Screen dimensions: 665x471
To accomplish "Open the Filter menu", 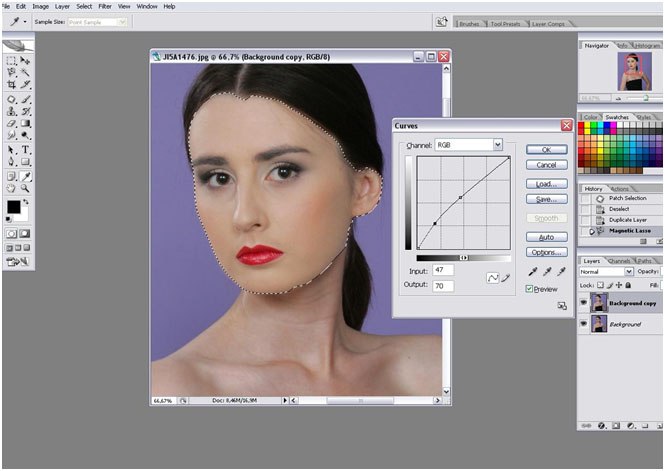I will pos(104,6).
